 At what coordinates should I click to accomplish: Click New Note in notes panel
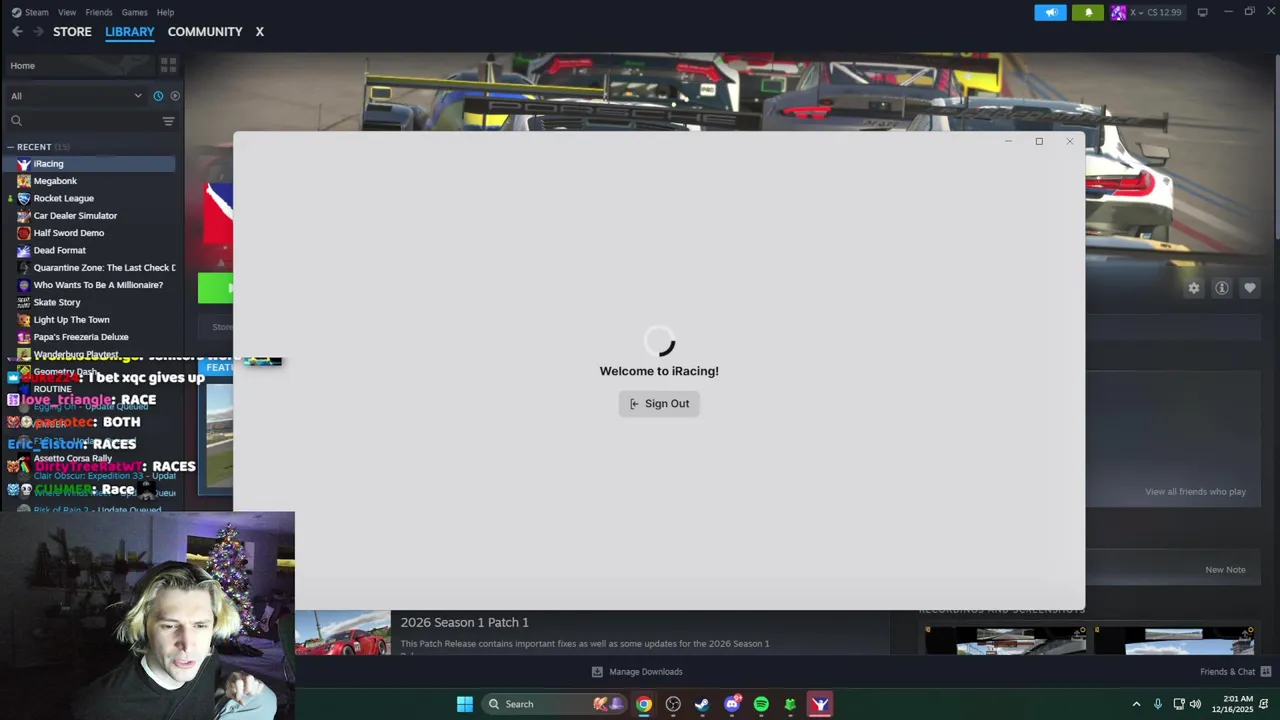[x=1225, y=570]
